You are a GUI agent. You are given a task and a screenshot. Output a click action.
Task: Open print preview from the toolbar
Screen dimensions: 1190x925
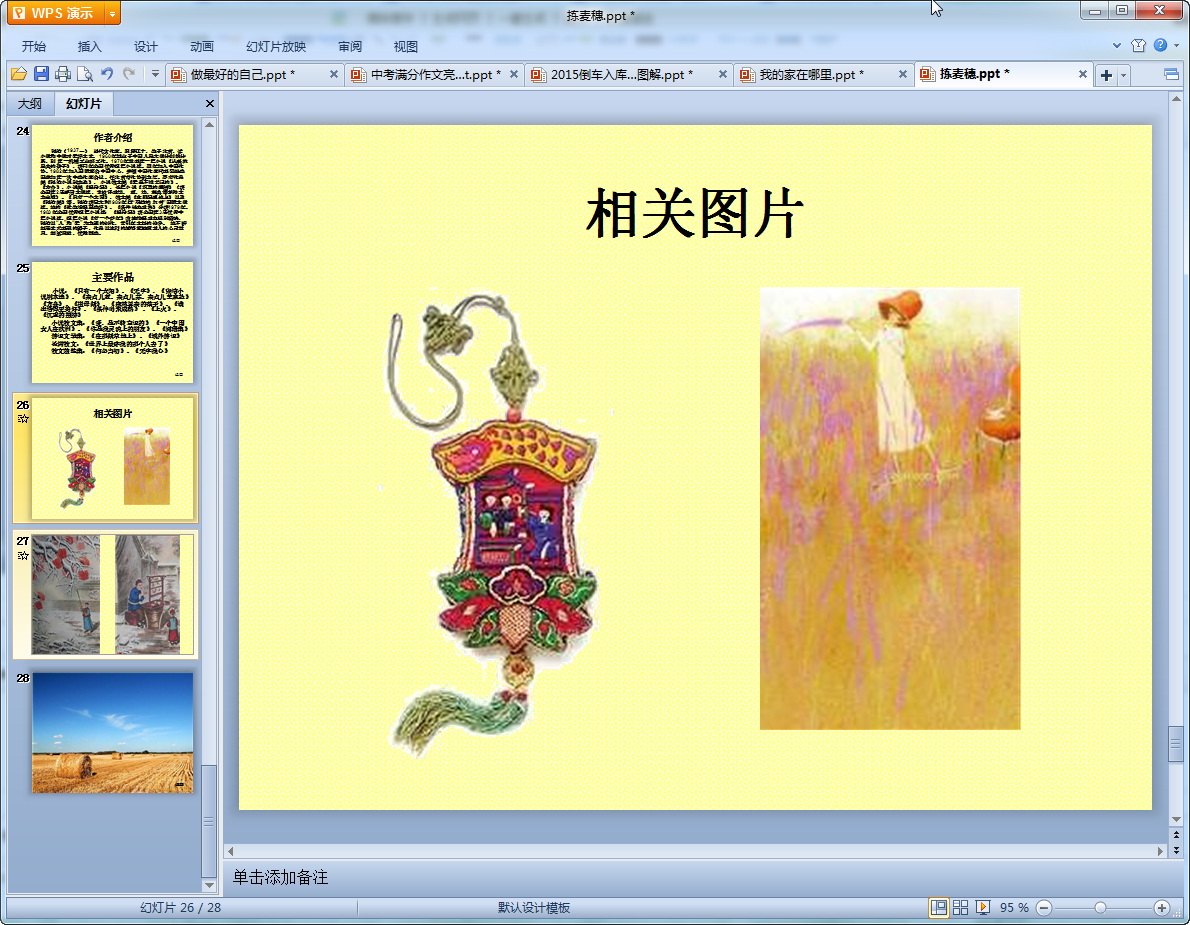[x=85, y=74]
